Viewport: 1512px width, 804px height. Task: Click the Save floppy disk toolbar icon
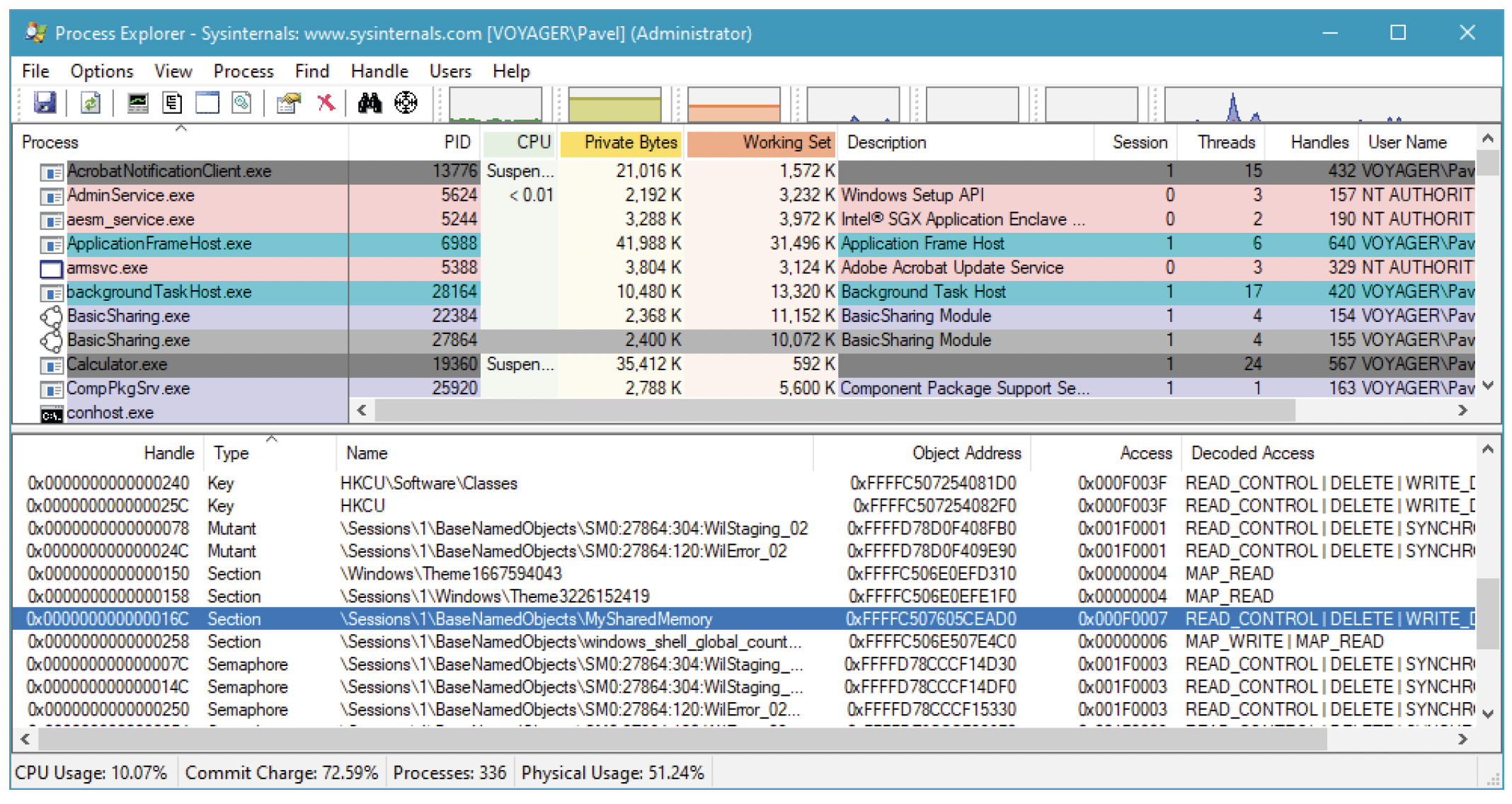[45, 103]
